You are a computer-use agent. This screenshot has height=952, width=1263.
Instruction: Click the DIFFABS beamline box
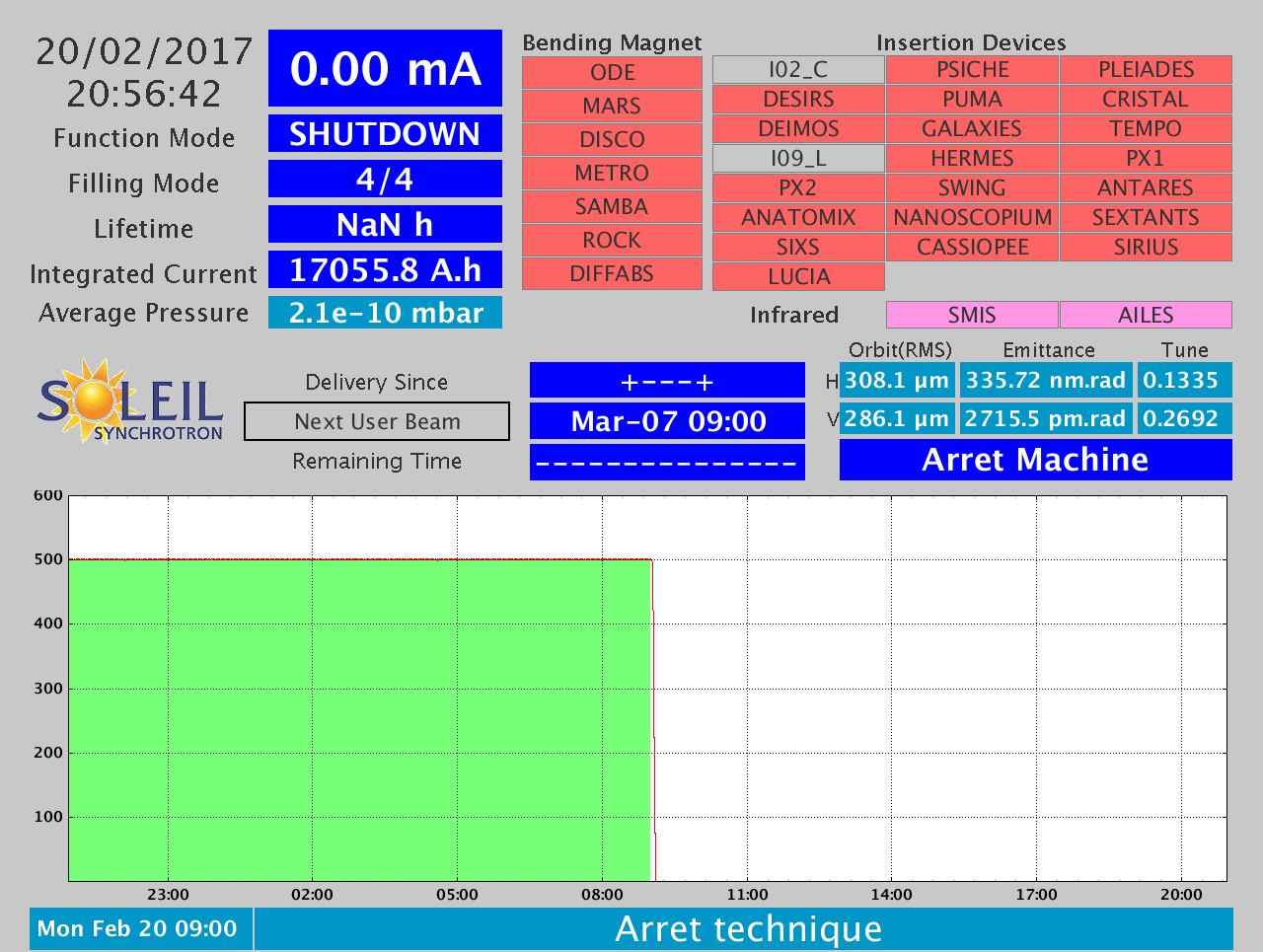pos(612,274)
